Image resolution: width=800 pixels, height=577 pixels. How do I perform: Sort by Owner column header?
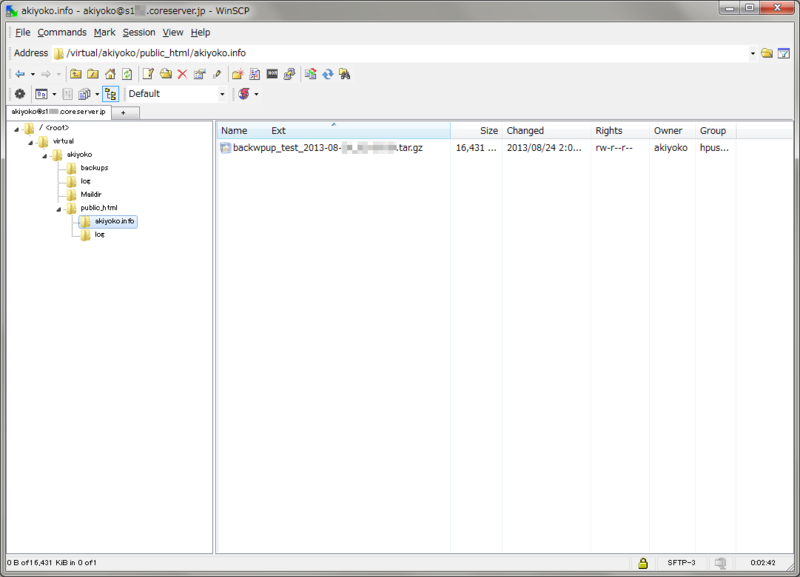[672, 131]
